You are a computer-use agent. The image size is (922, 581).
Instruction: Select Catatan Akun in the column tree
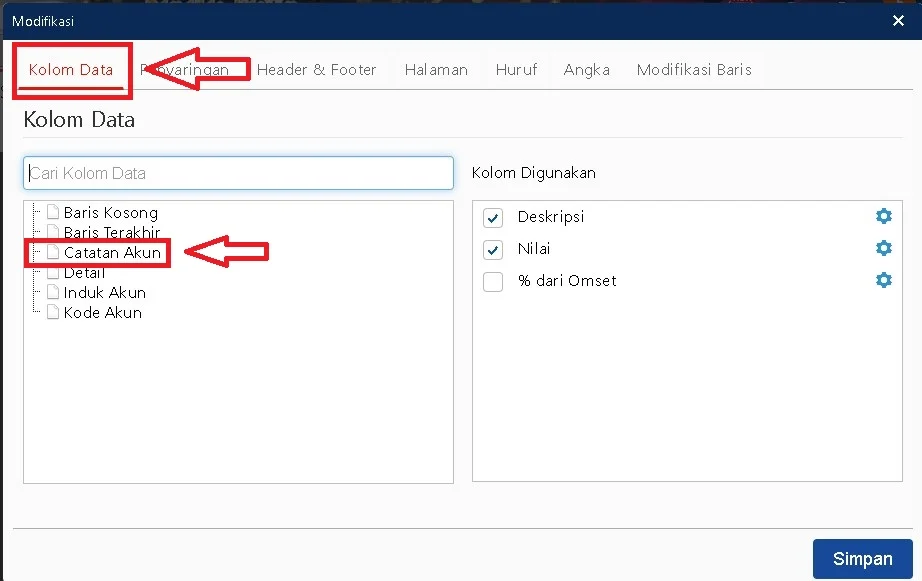tap(111, 253)
